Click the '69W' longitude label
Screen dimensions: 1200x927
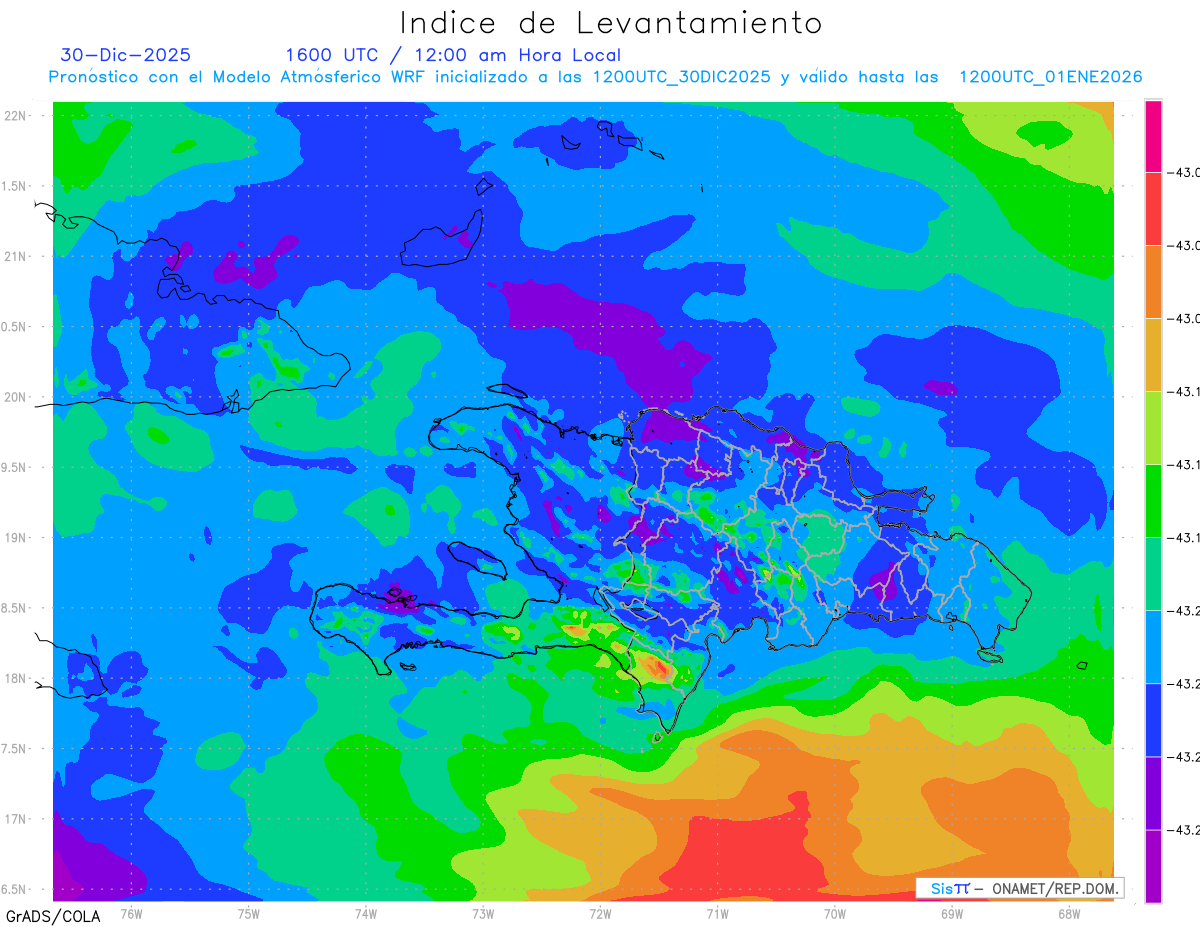[x=952, y=912]
